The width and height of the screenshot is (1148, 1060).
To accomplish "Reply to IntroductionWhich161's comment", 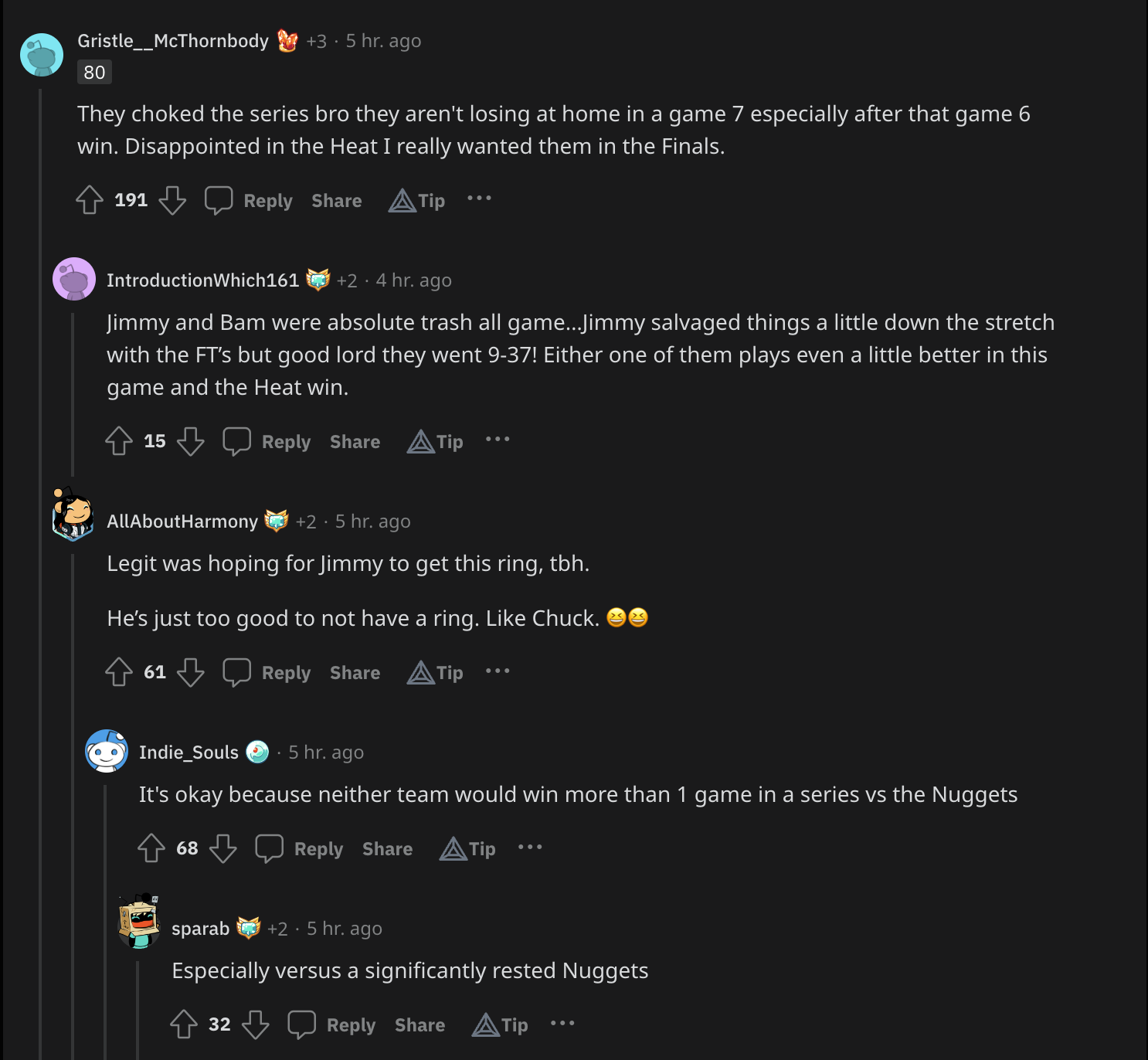I will [267, 441].
